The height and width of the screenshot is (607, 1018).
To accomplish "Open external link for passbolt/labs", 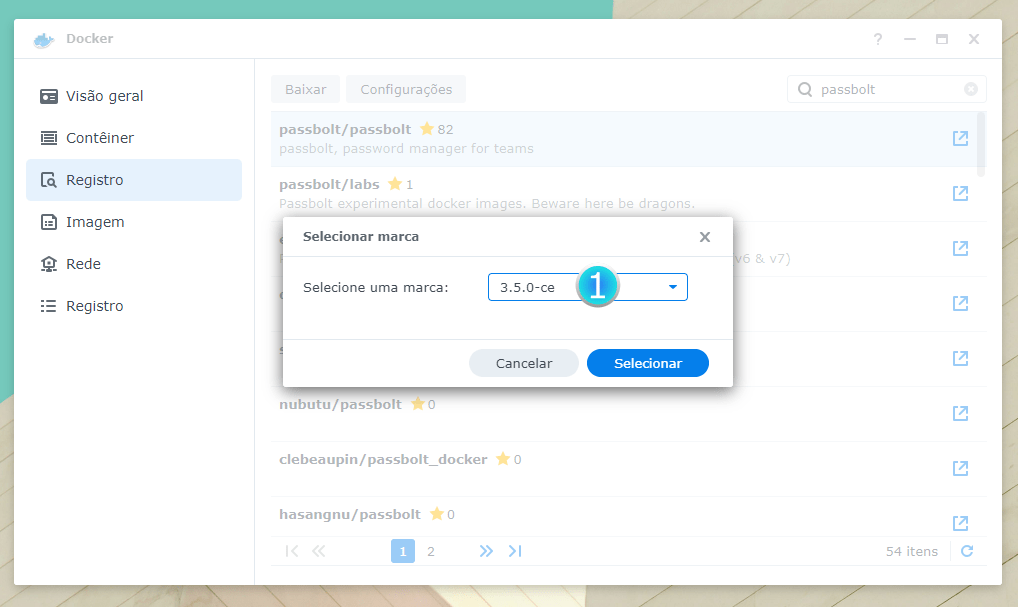I will [x=960, y=194].
